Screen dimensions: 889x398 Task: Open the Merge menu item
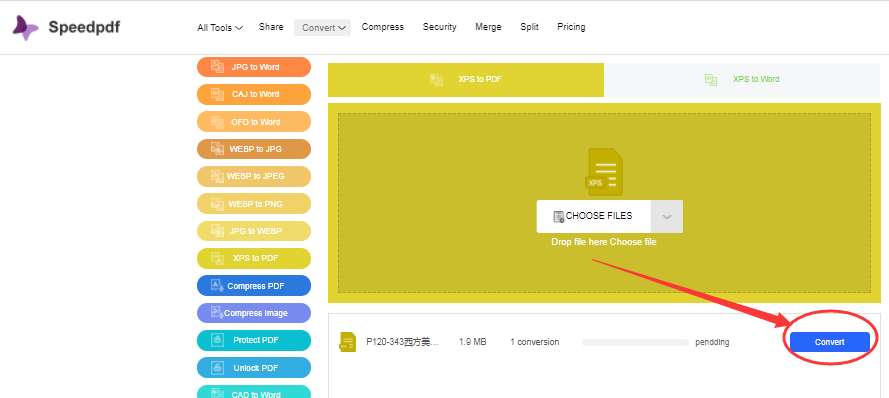click(488, 27)
